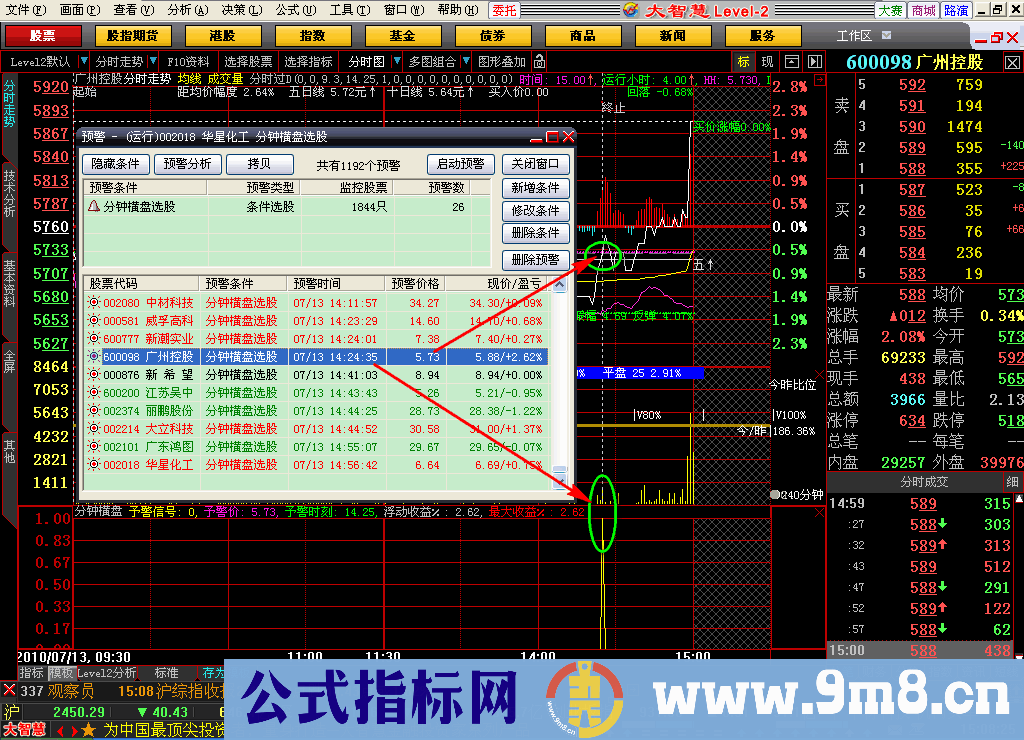Click the 删除预警 button

click(x=536, y=259)
